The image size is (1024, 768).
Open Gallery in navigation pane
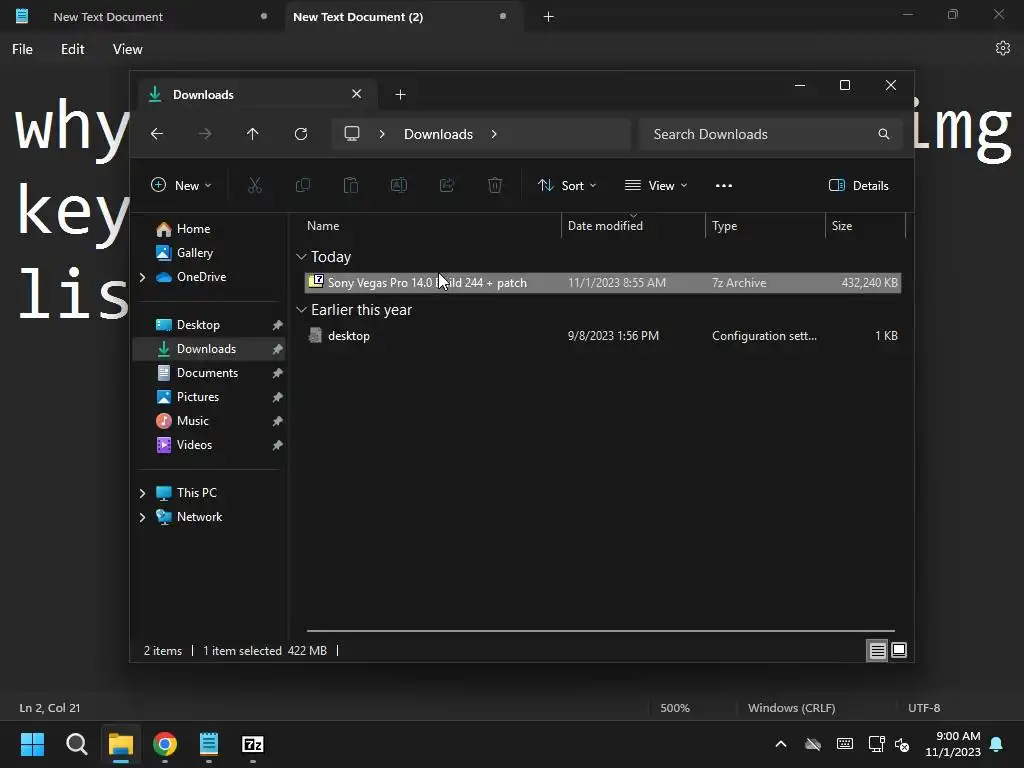point(195,253)
